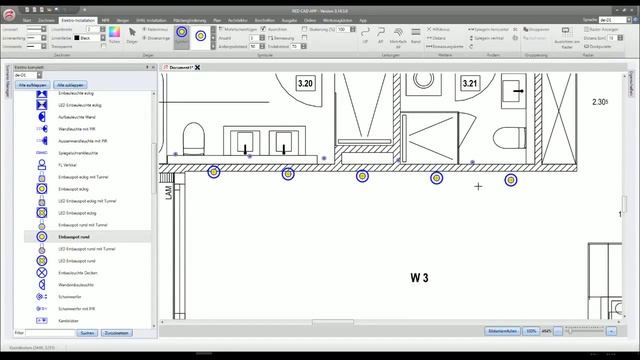Open the HLK ribbon tab

pos(105,20)
